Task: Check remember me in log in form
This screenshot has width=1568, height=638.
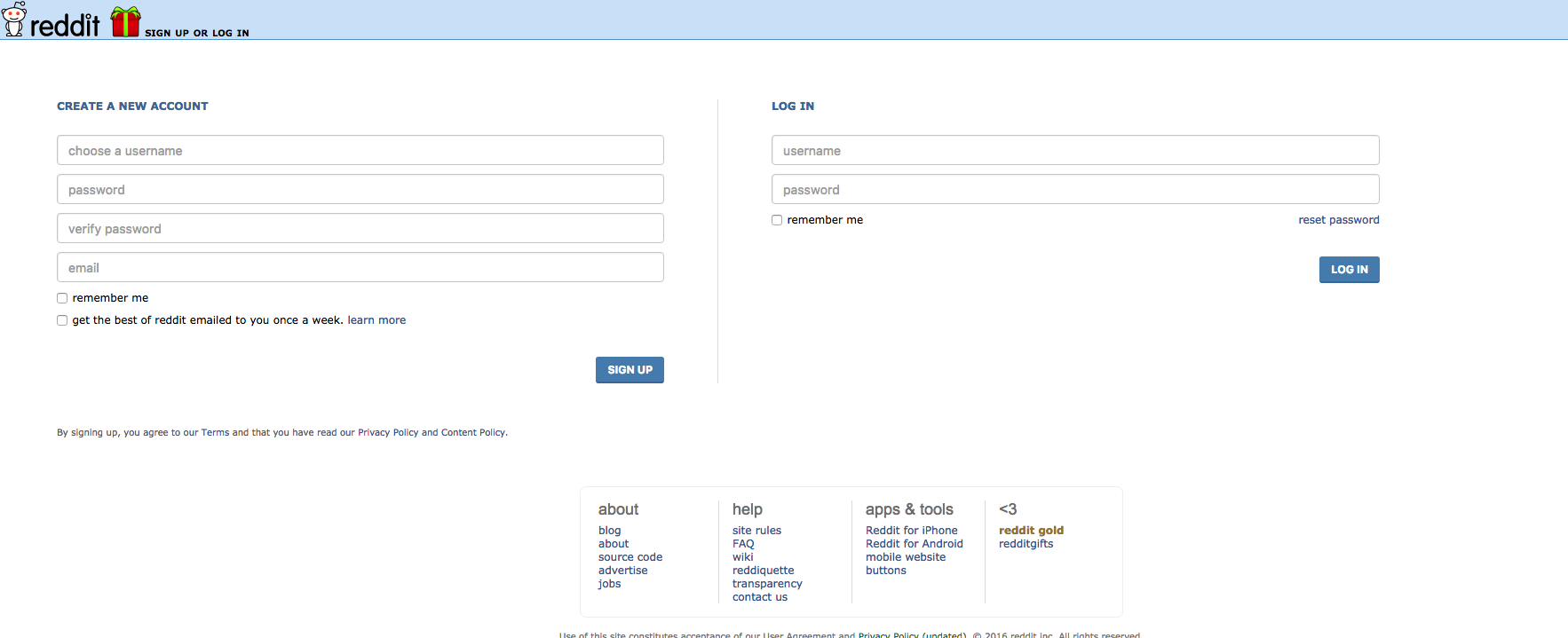Action: (777, 220)
